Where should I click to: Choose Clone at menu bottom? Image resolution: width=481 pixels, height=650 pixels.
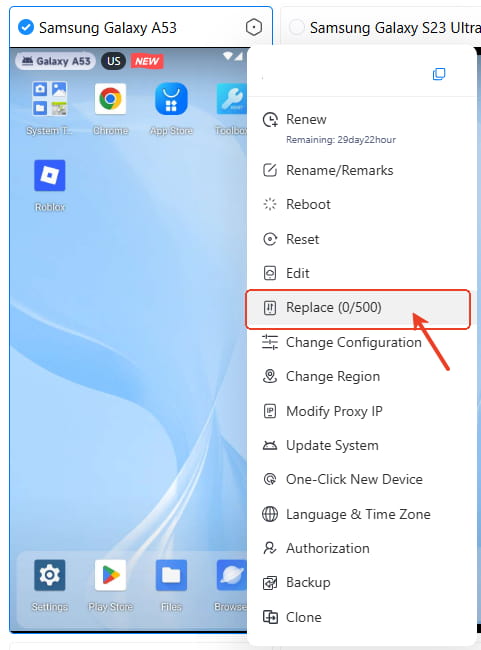tap(304, 617)
